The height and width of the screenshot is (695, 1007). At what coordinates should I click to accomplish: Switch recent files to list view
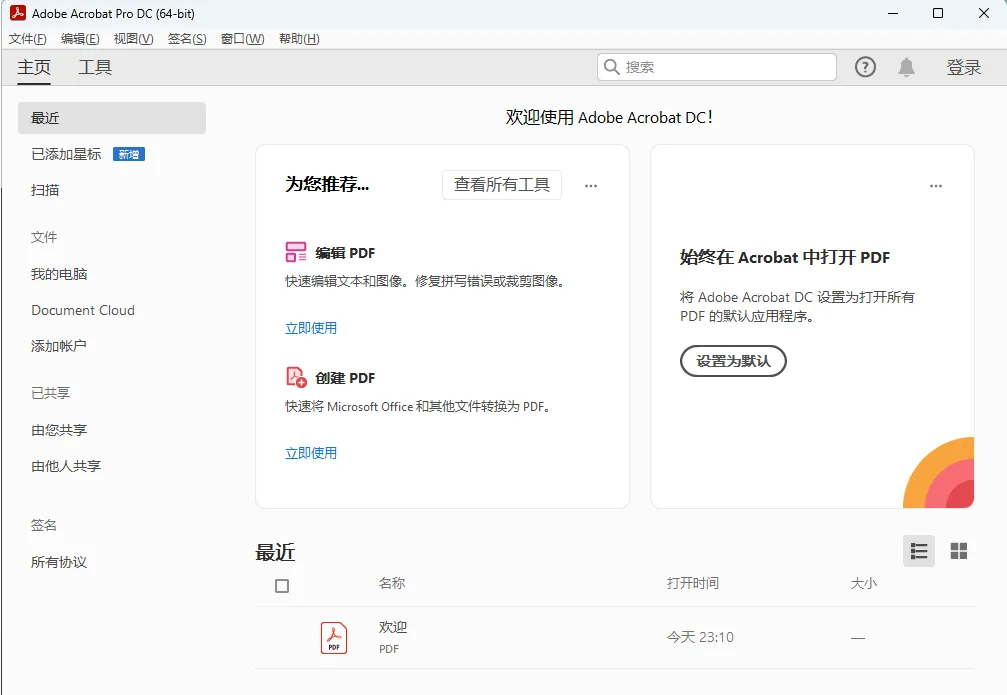(x=919, y=551)
